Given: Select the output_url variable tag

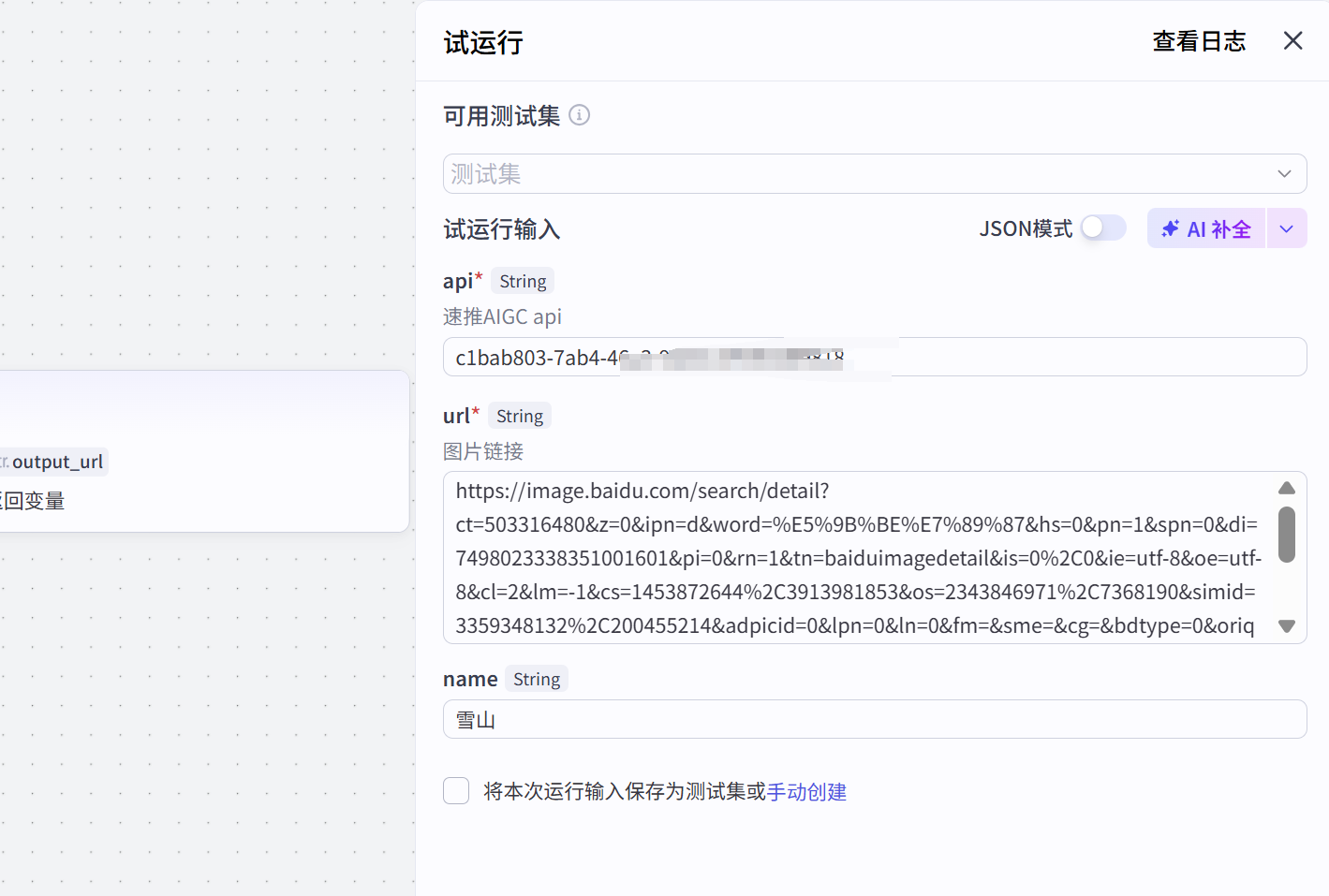Looking at the screenshot, I should pos(56,462).
